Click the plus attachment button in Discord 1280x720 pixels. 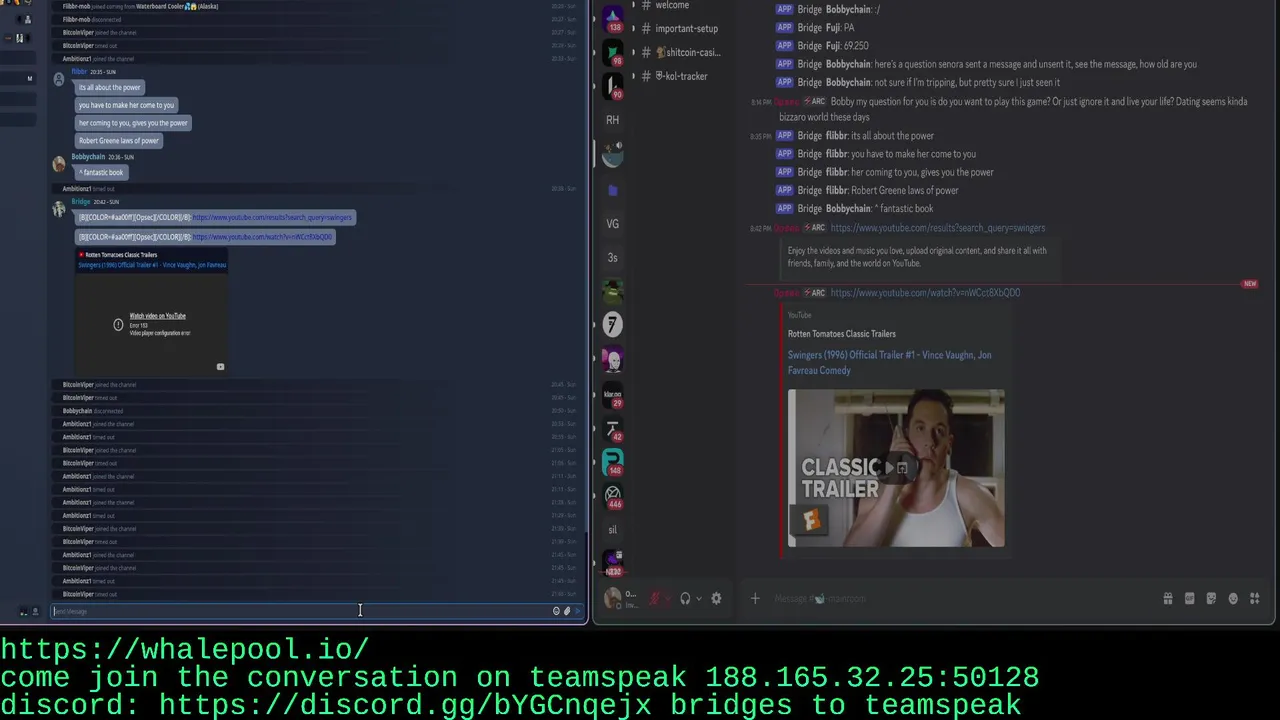pos(755,599)
